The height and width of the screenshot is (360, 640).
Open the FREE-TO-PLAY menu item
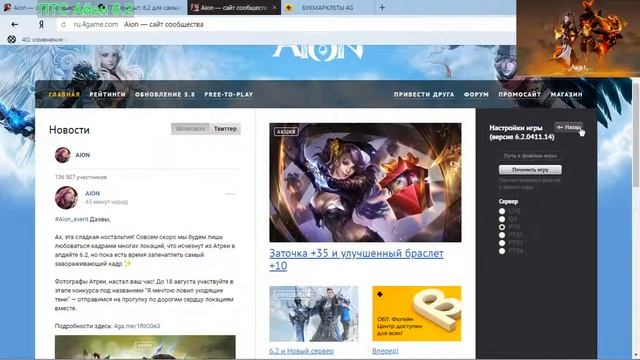pos(229,94)
